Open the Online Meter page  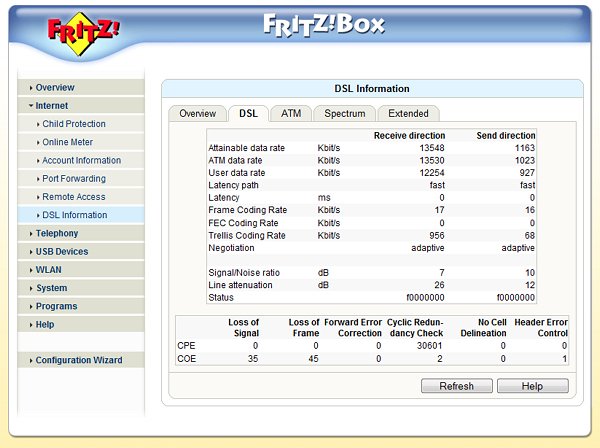tap(68, 142)
